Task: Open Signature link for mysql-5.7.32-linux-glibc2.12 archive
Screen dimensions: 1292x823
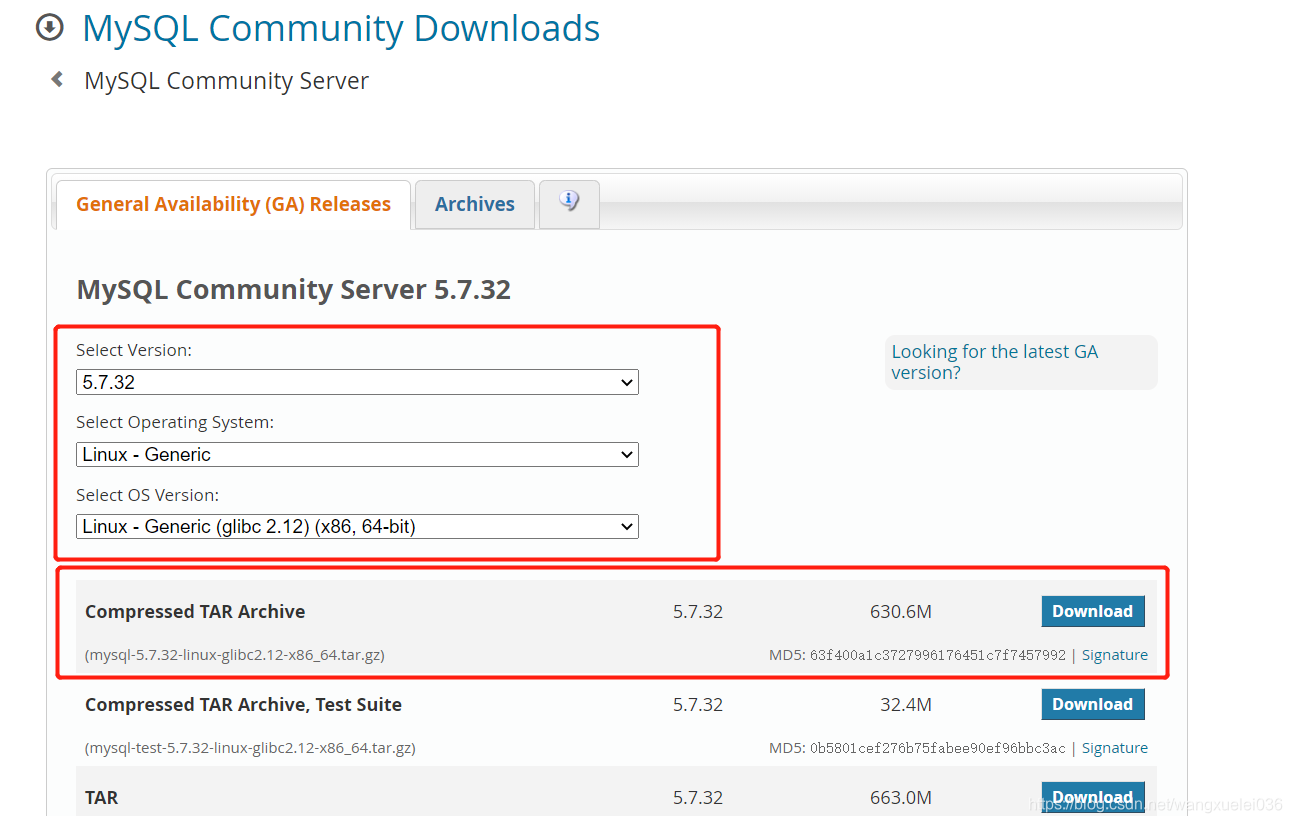Action: coord(1114,655)
